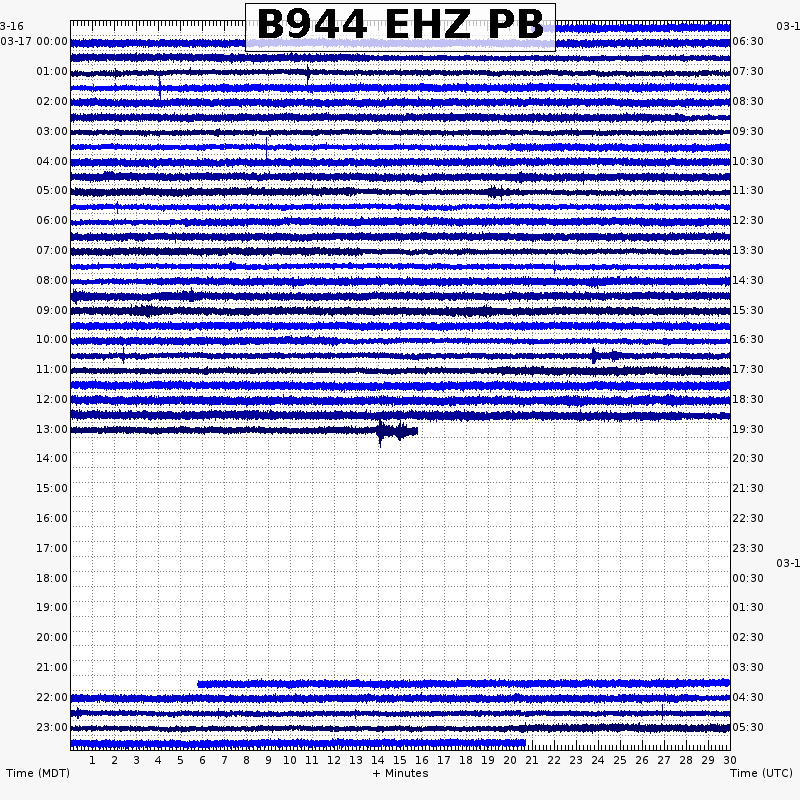
Task: Pick the 04:00 MDT time label
Action: [52, 162]
